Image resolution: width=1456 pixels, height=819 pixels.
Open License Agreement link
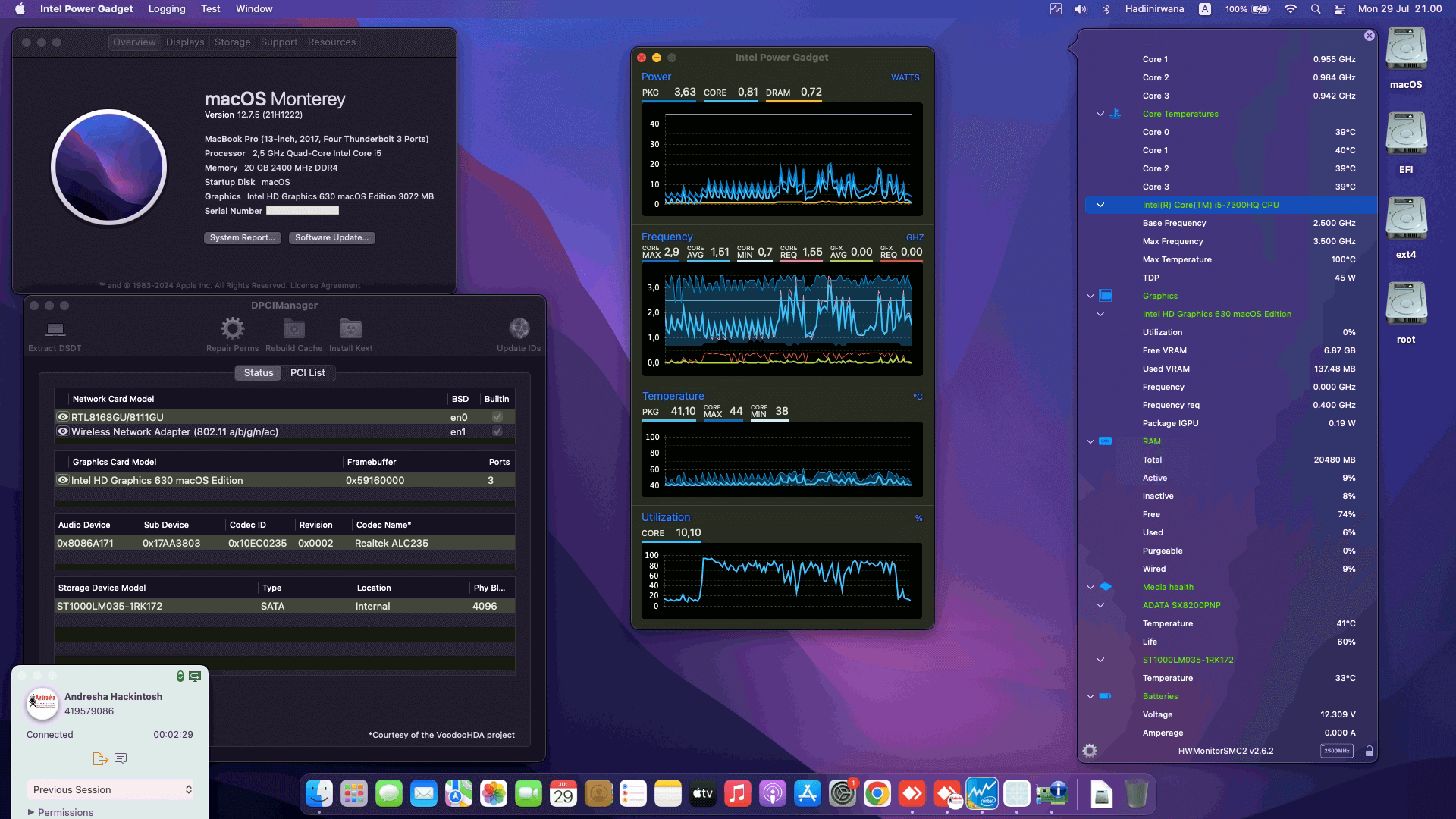pos(325,286)
